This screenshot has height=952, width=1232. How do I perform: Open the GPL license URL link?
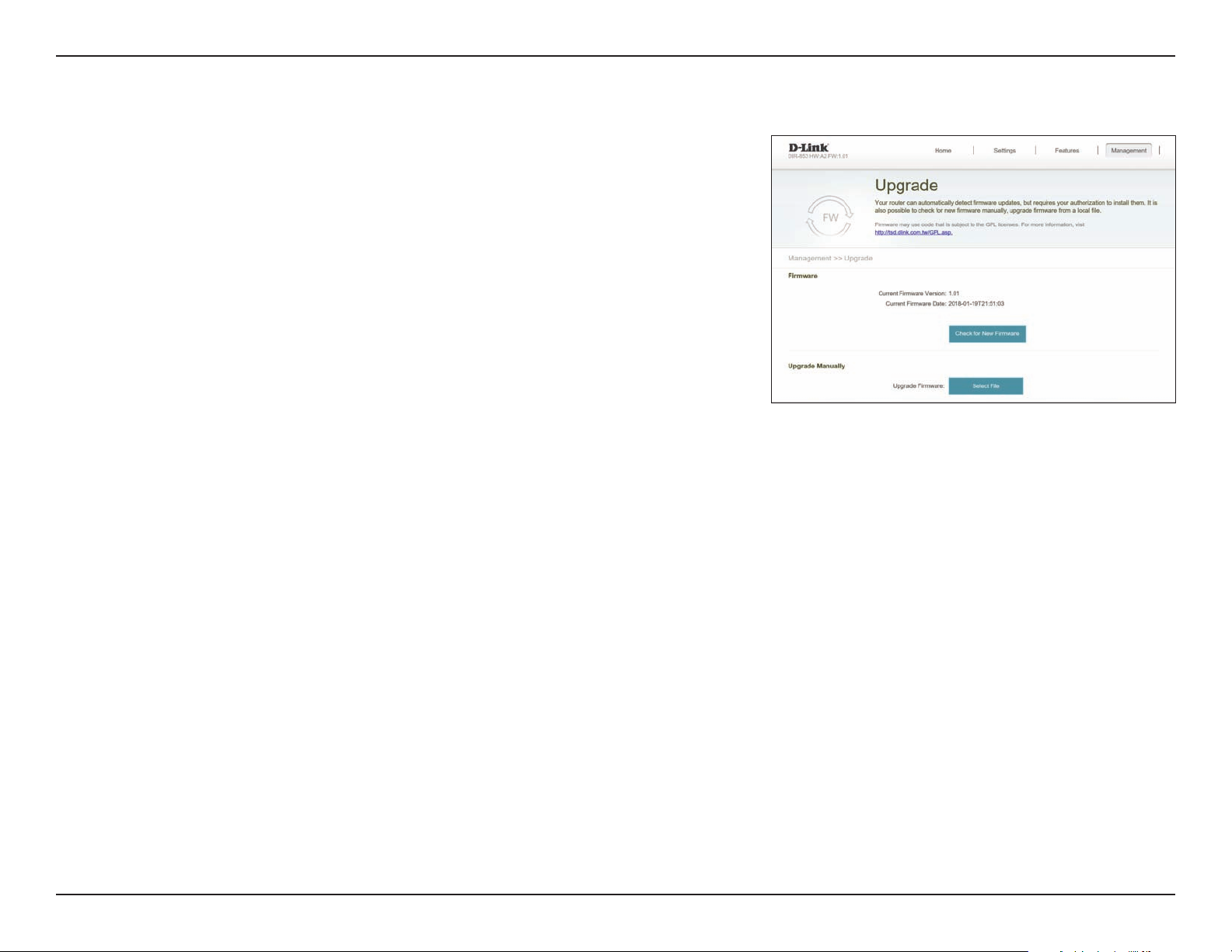pyautogui.click(x=913, y=232)
